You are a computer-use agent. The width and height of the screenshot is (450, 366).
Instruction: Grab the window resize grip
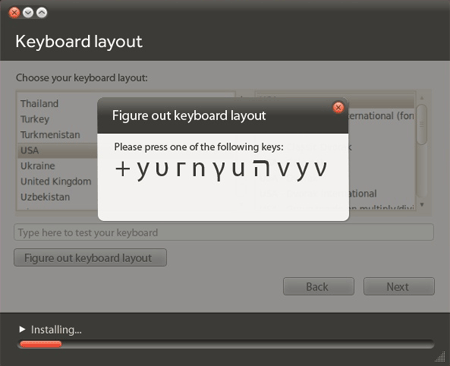coord(441,357)
